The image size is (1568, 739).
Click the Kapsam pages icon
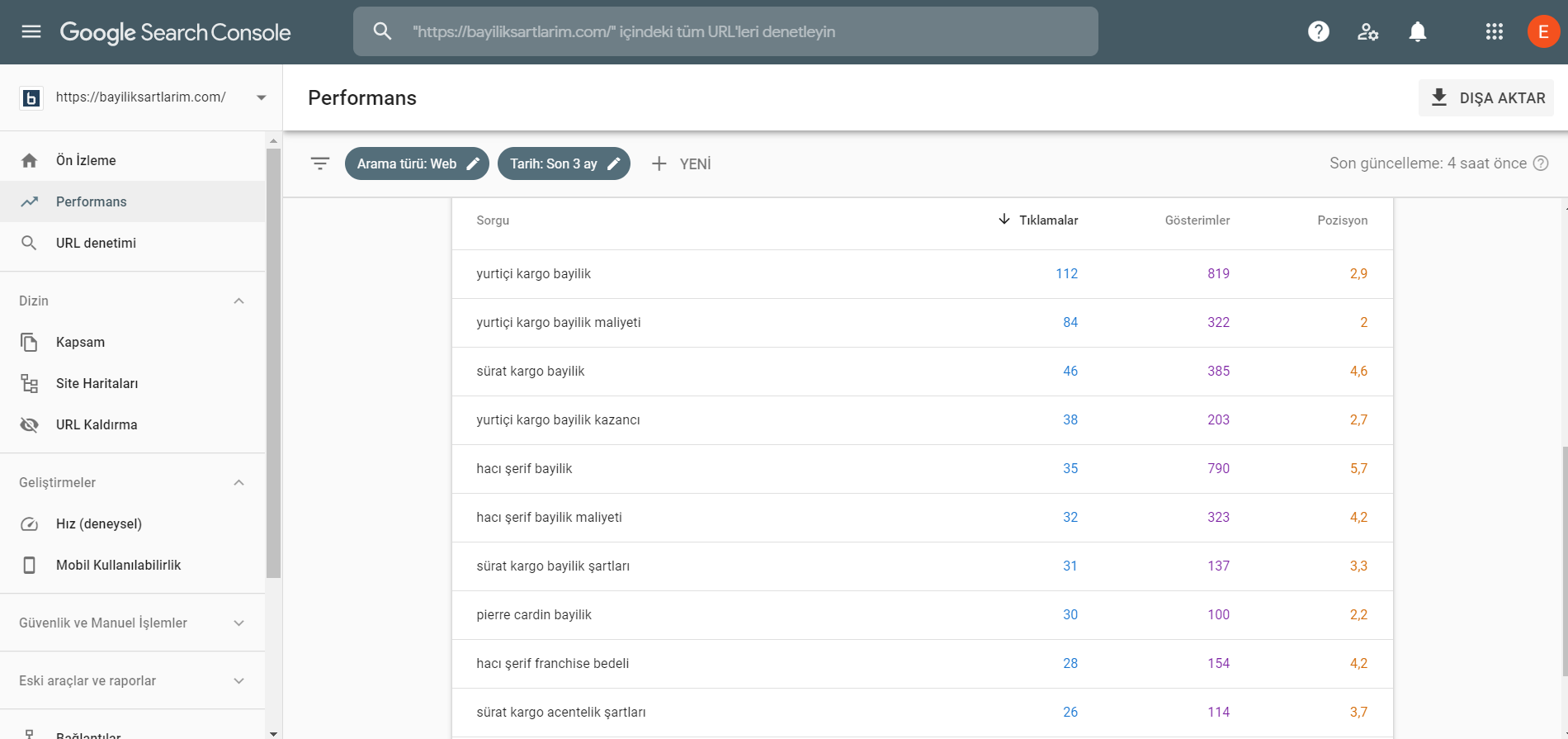pos(29,342)
